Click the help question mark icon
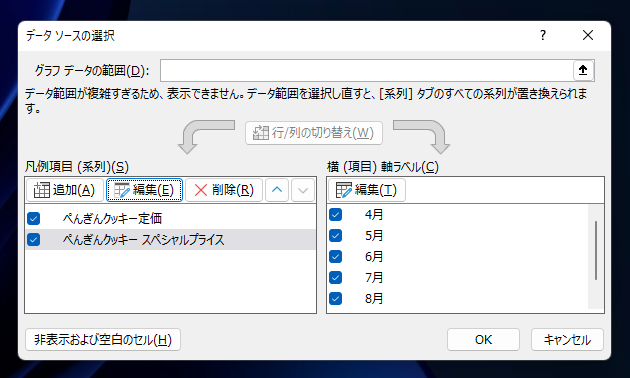Screen dimensions: 630x378 [x=543, y=35]
